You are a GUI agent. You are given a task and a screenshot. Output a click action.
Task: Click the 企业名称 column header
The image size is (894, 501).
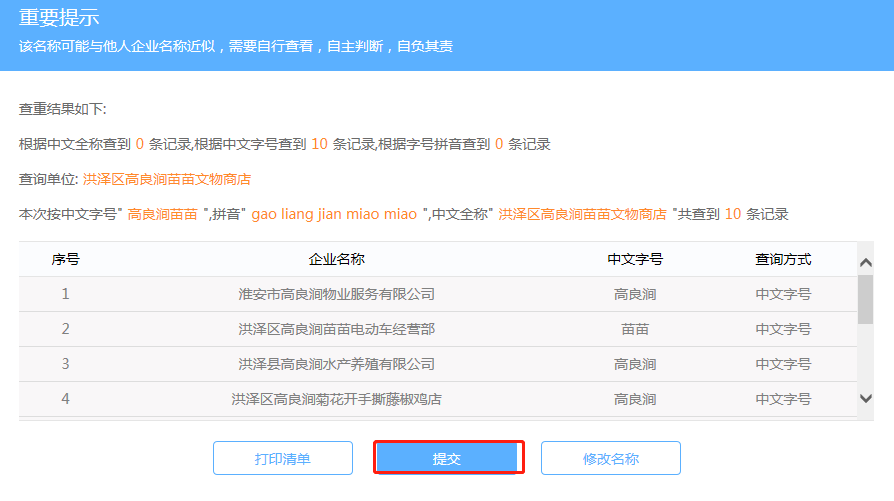tap(337, 259)
